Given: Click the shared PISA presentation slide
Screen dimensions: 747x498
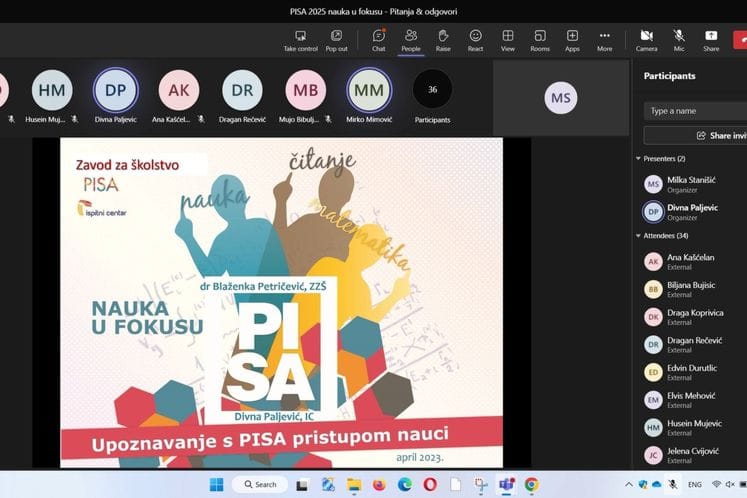Looking at the screenshot, I should [x=281, y=303].
